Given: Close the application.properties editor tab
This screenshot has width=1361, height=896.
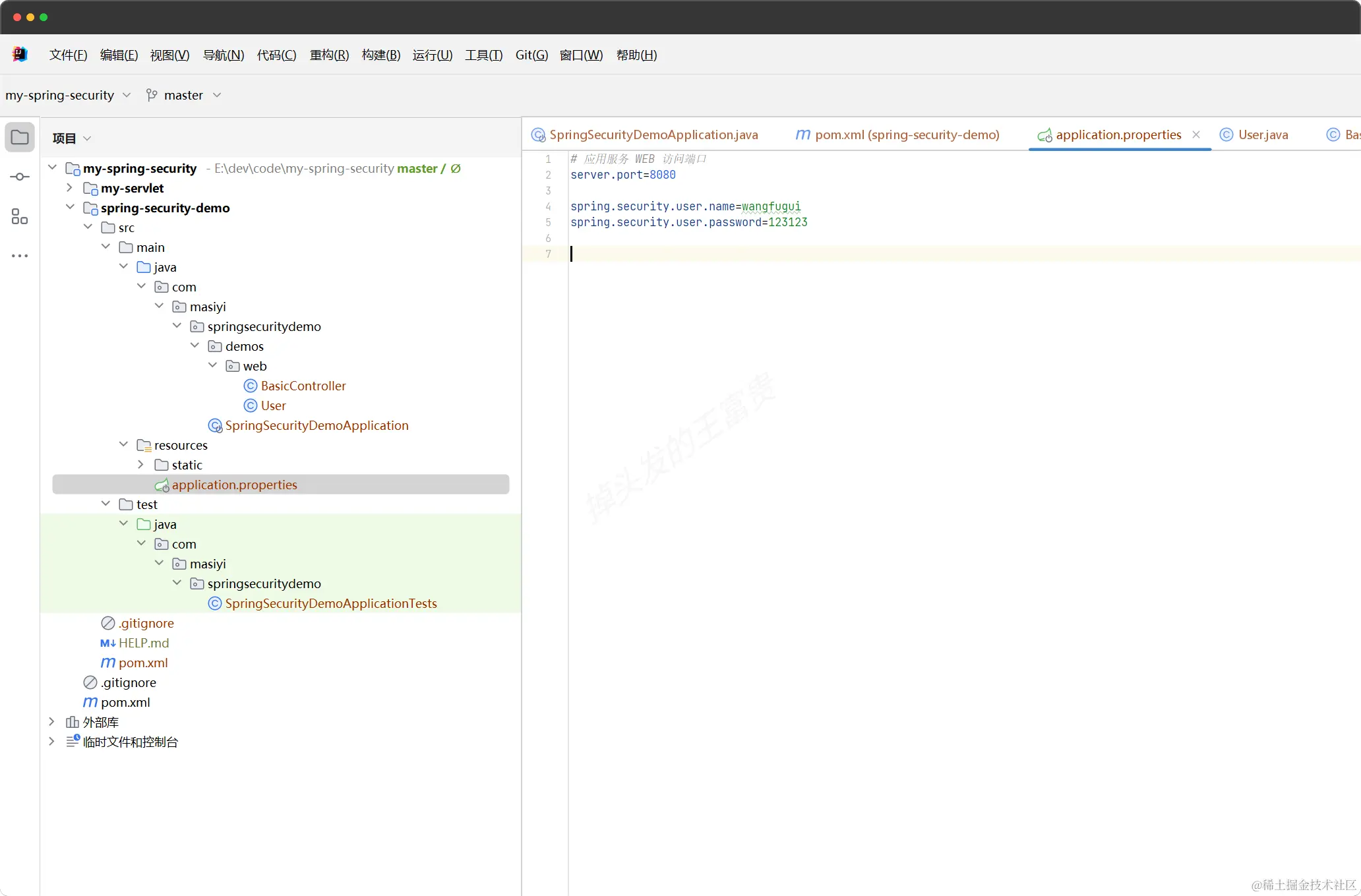Looking at the screenshot, I should (1196, 134).
